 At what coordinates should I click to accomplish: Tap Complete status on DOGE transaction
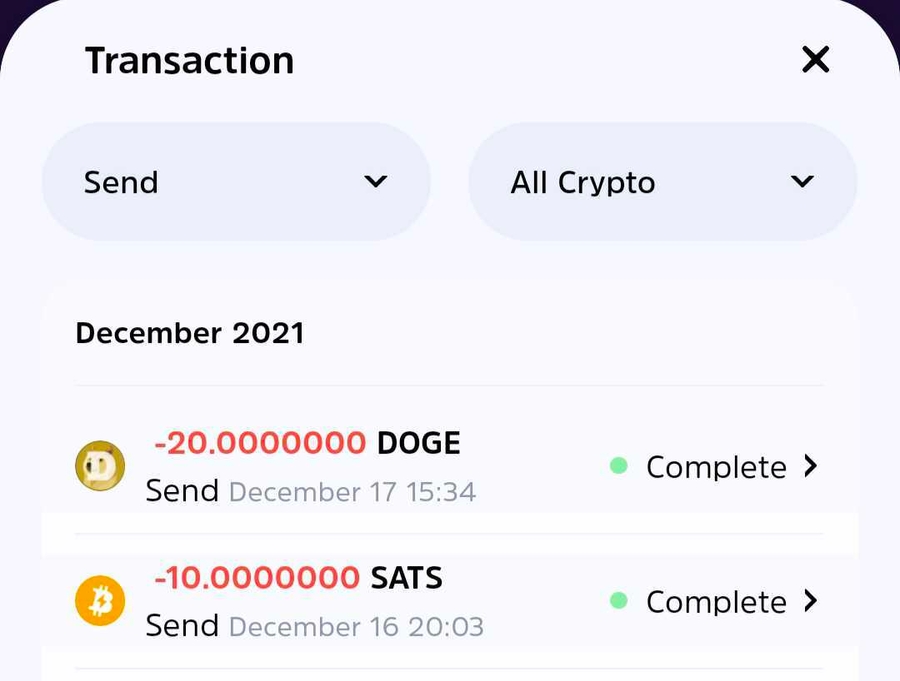tap(716, 467)
